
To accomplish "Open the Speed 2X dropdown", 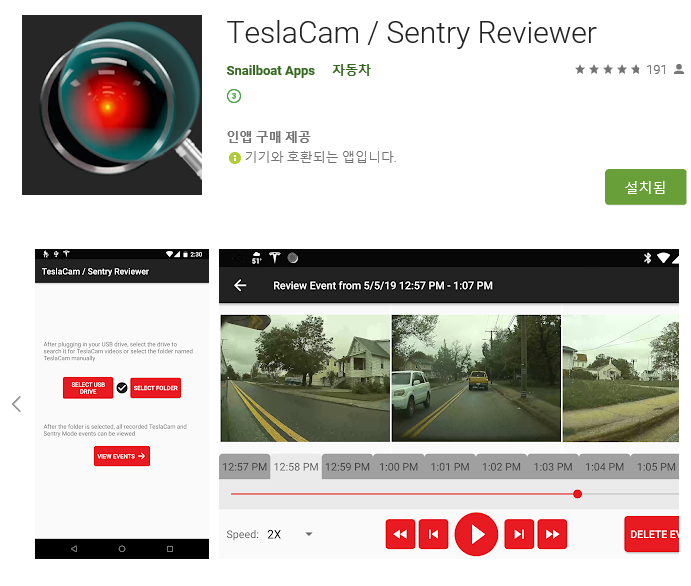I will tap(290, 534).
